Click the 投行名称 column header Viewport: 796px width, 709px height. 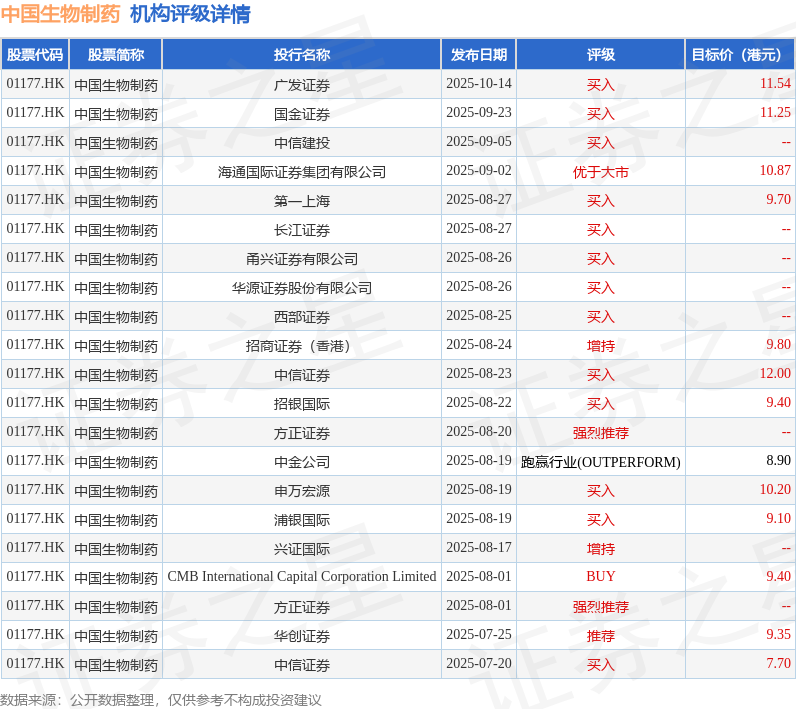[x=302, y=54]
